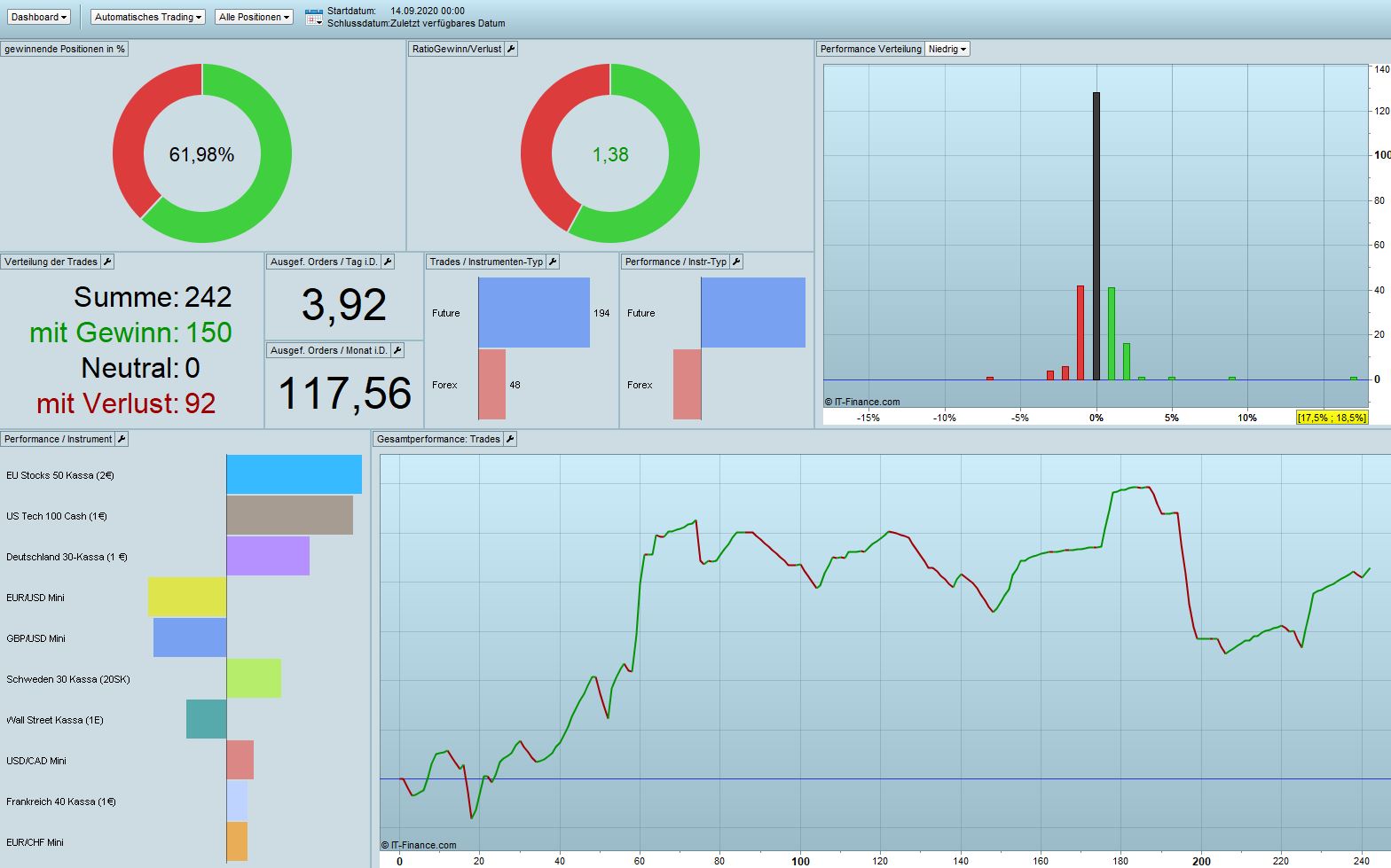Click the light green Schweden 30 performance bar
Viewport: 1391px width, 868px height.
click(254, 678)
